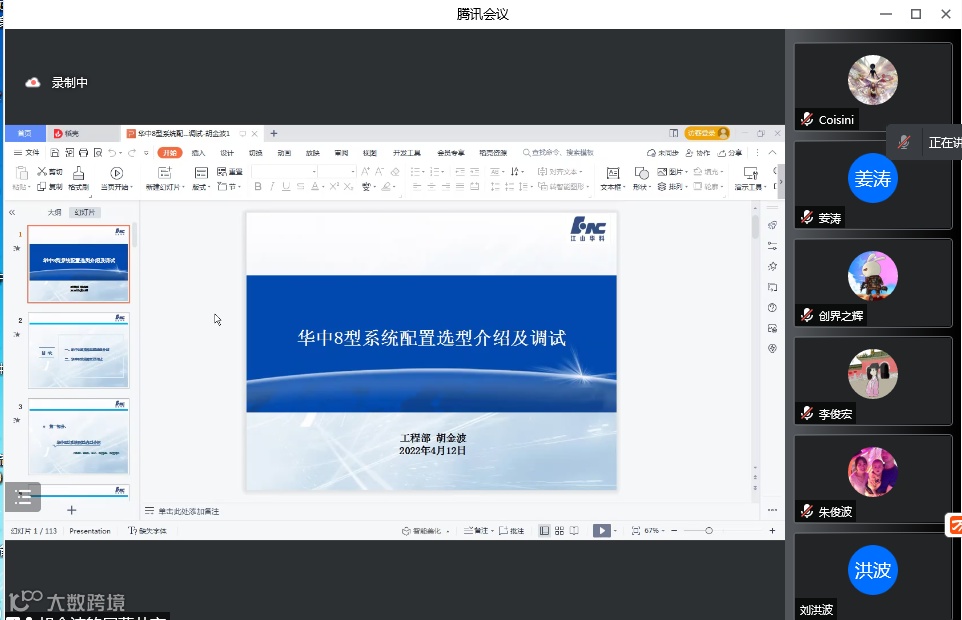962x620 pixels.
Task: Switch to the Home (首页) WPS tab
Action: (x=25, y=133)
